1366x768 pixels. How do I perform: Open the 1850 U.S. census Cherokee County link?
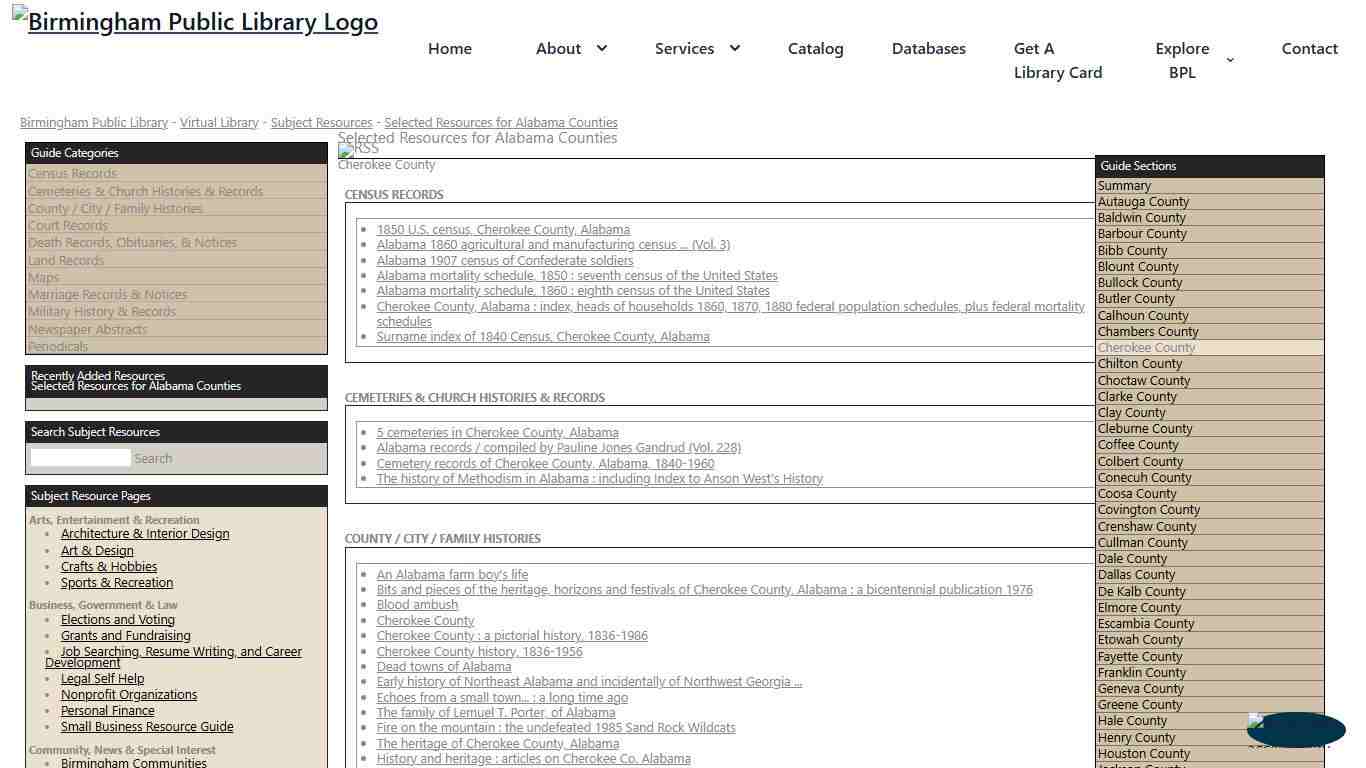pyautogui.click(x=503, y=229)
